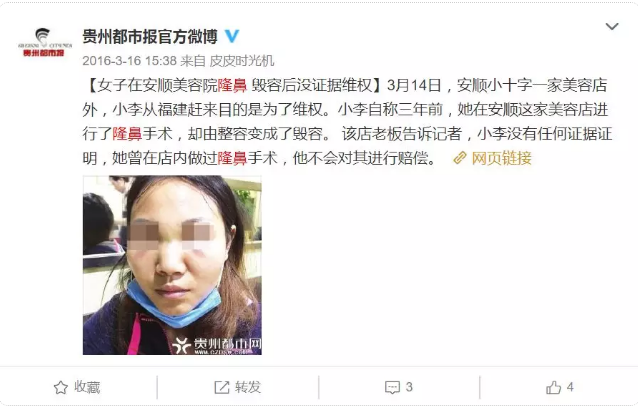Image resolution: width=638 pixels, height=409 pixels.
Task: Select the 转发 label
Action: (x=248, y=387)
